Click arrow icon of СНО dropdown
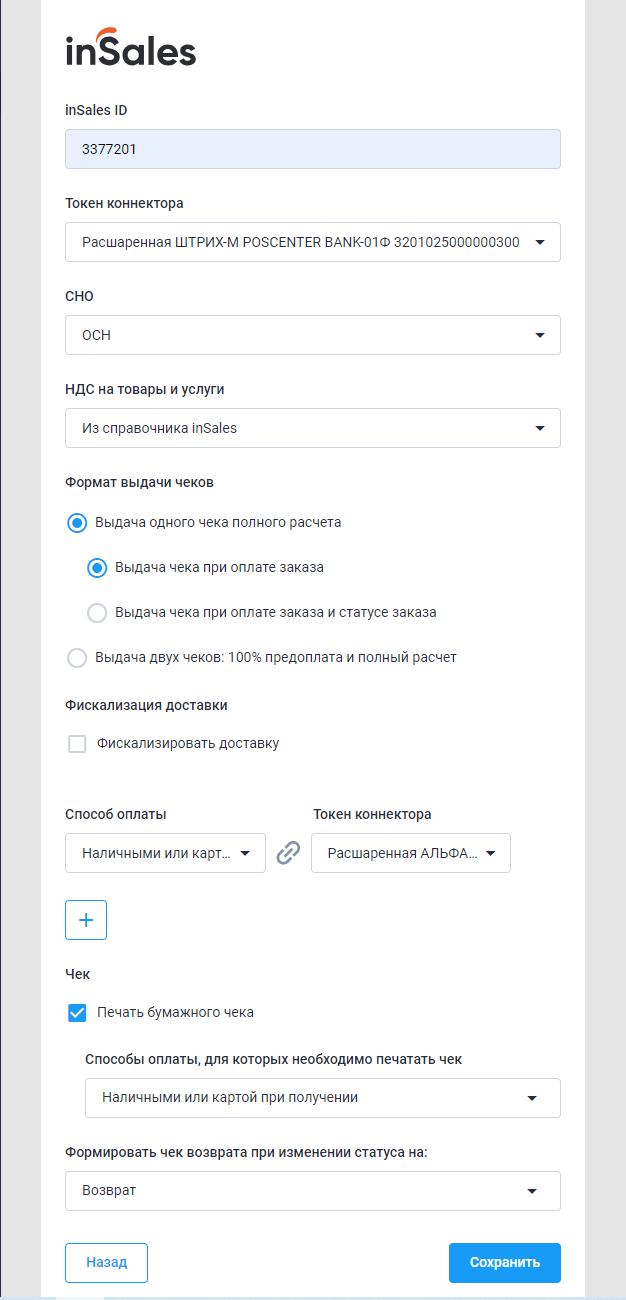The image size is (626, 1300). [x=540, y=335]
